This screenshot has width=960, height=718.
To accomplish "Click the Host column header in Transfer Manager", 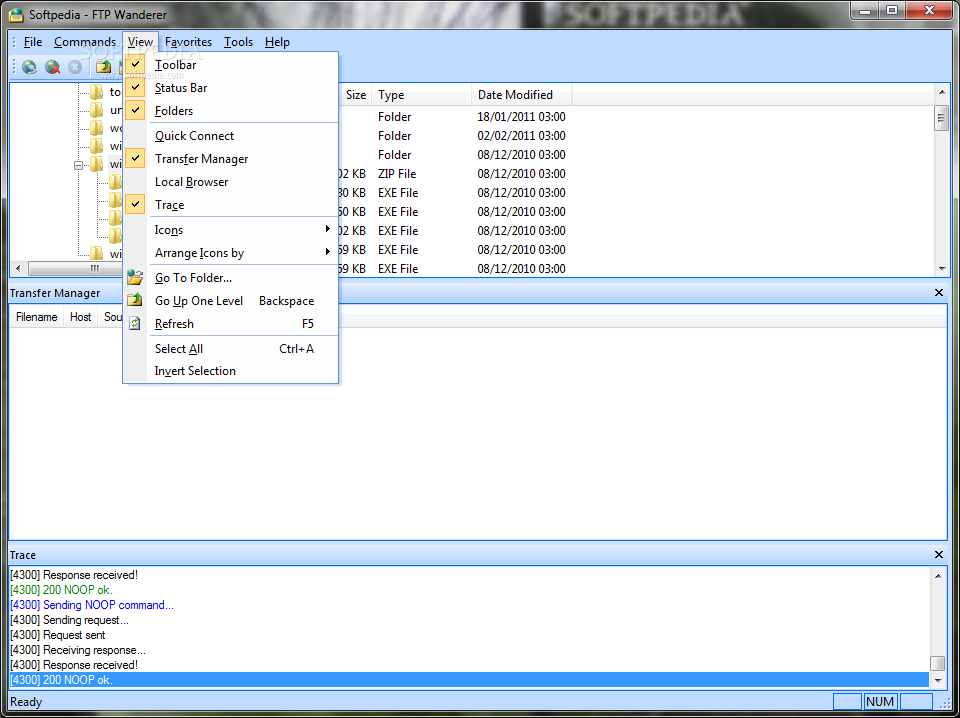I will tap(80, 317).
